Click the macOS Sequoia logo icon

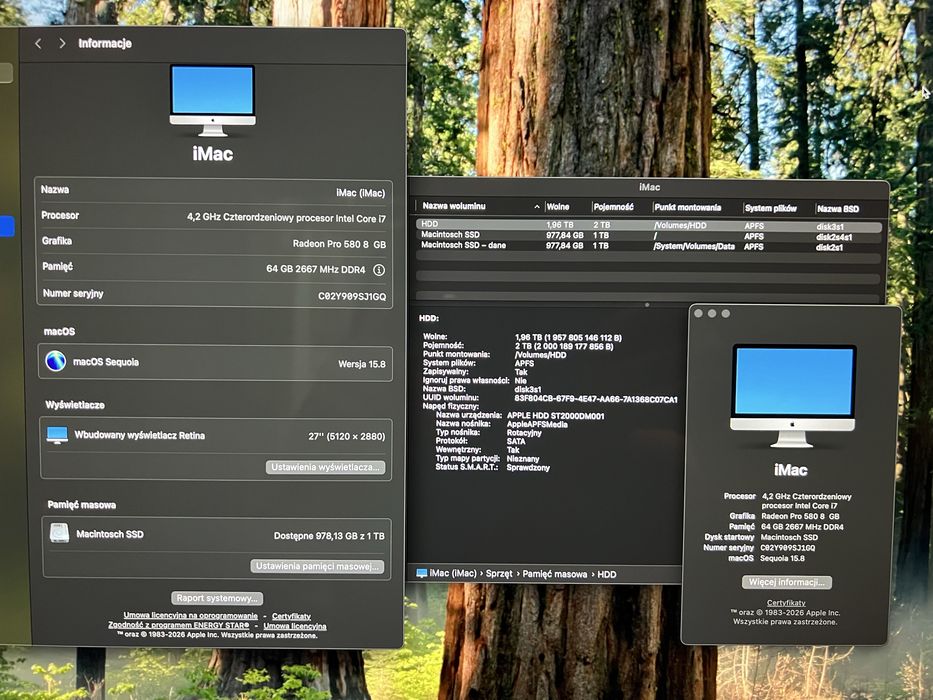pyautogui.click(x=56, y=361)
